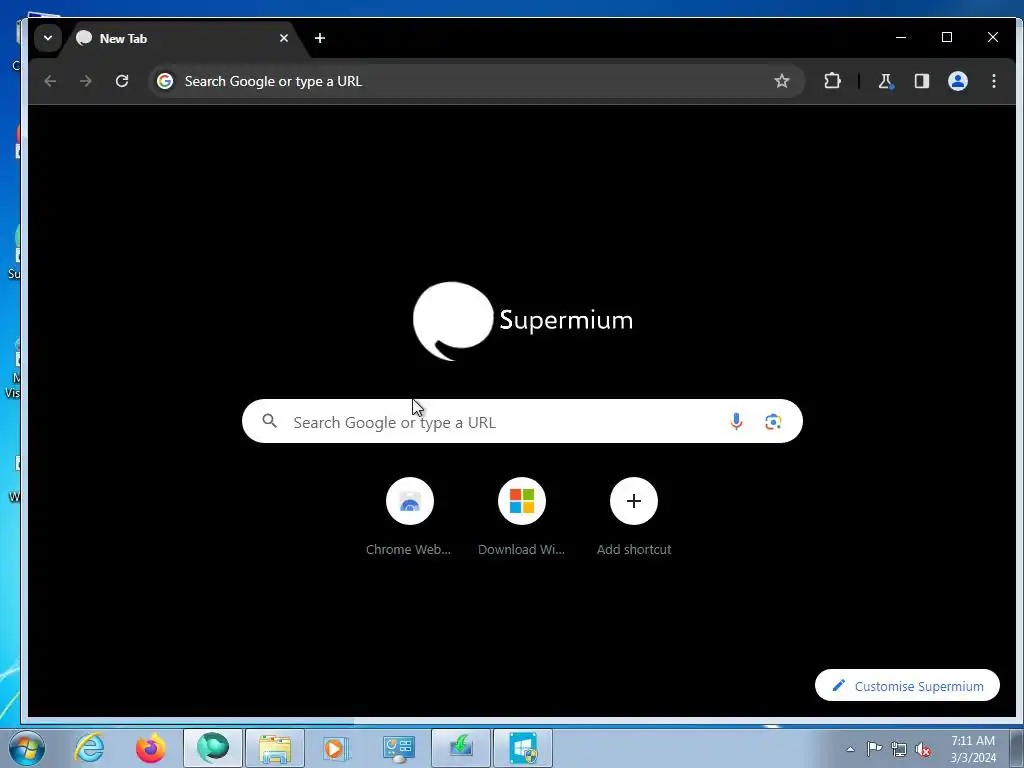Screen dimensions: 1024x768
Task: Search by image with Lens icon
Action: point(773,422)
